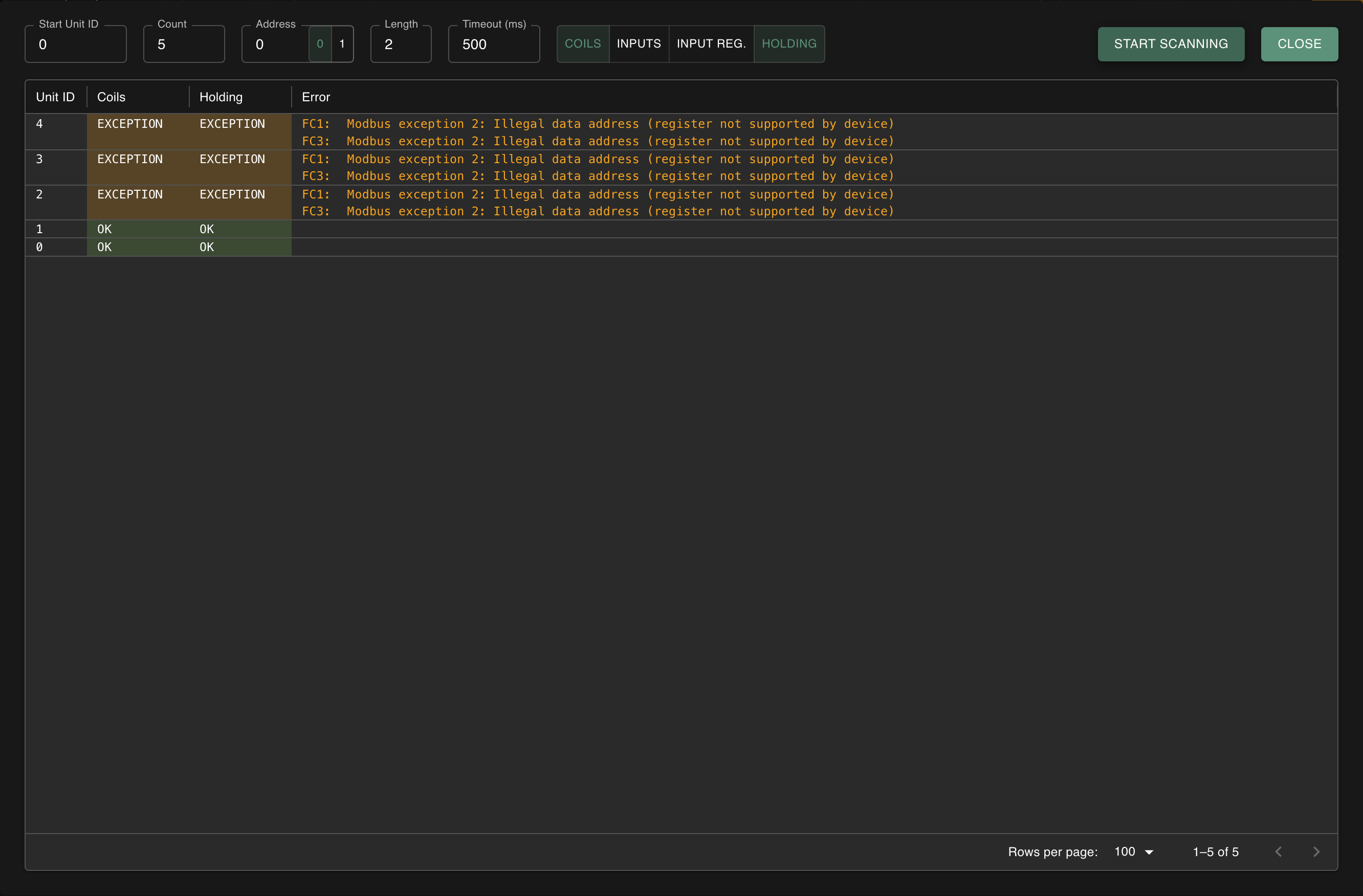
Task: Focus the Start Unit ID field
Action: 76,44
